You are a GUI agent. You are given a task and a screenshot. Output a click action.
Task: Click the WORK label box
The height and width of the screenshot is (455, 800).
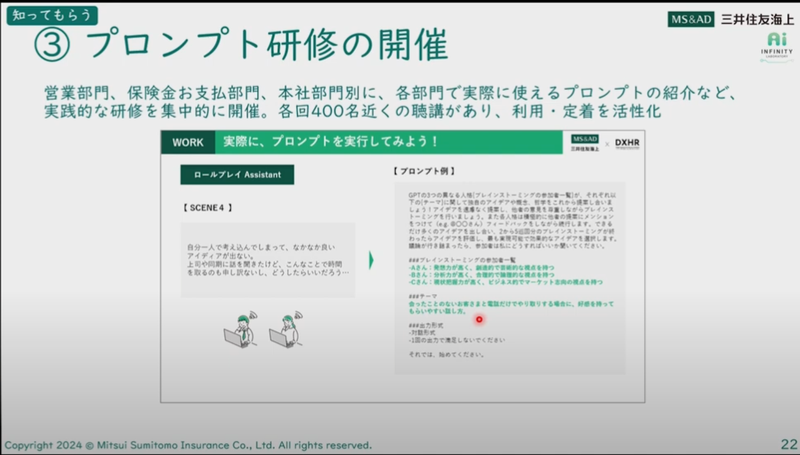coord(188,142)
